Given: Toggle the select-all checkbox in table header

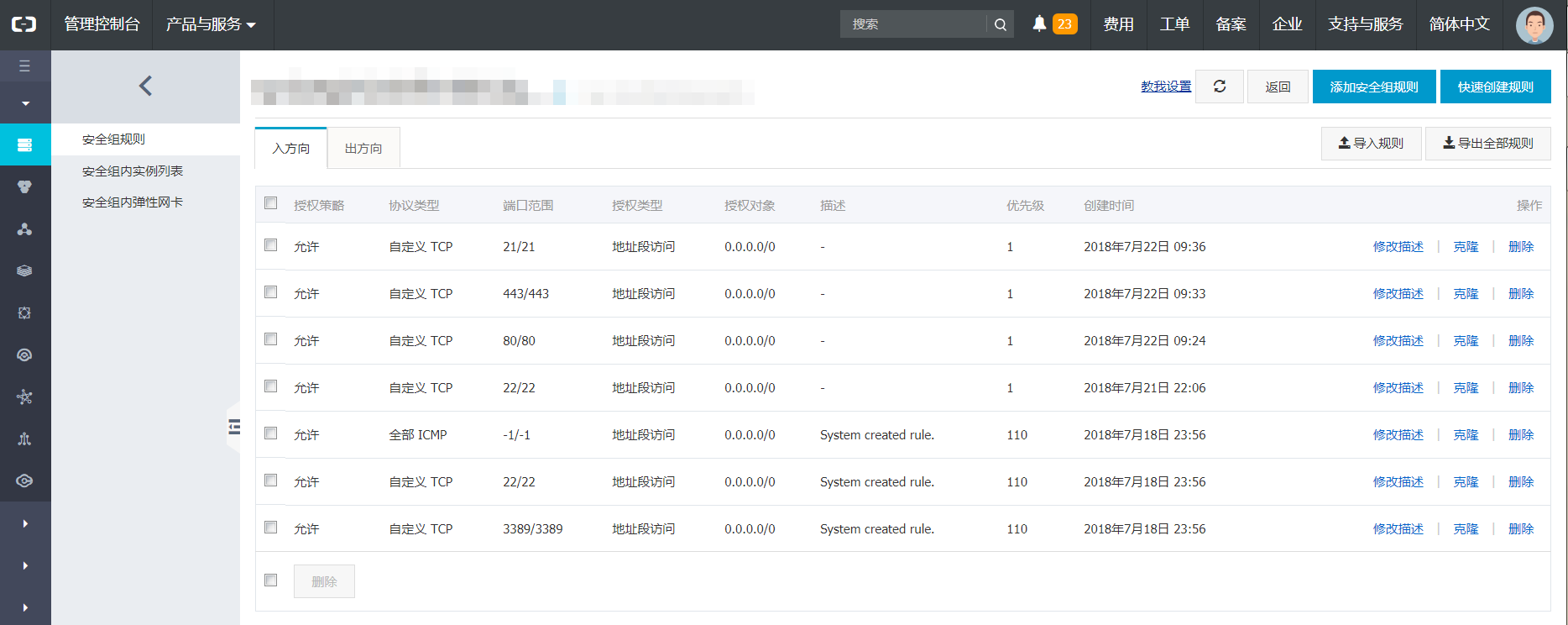Looking at the screenshot, I should 270,203.
